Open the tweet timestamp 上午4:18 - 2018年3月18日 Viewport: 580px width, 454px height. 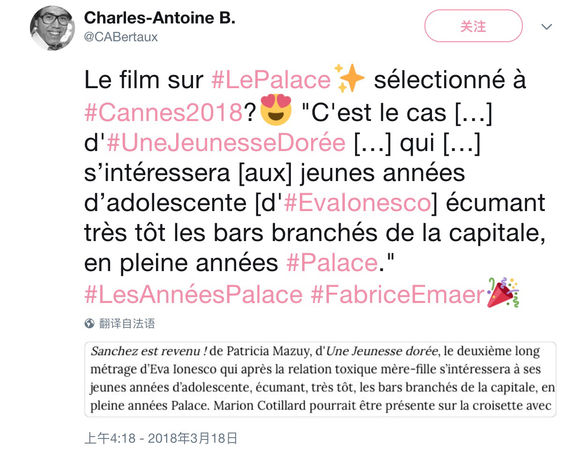pos(161,438)
